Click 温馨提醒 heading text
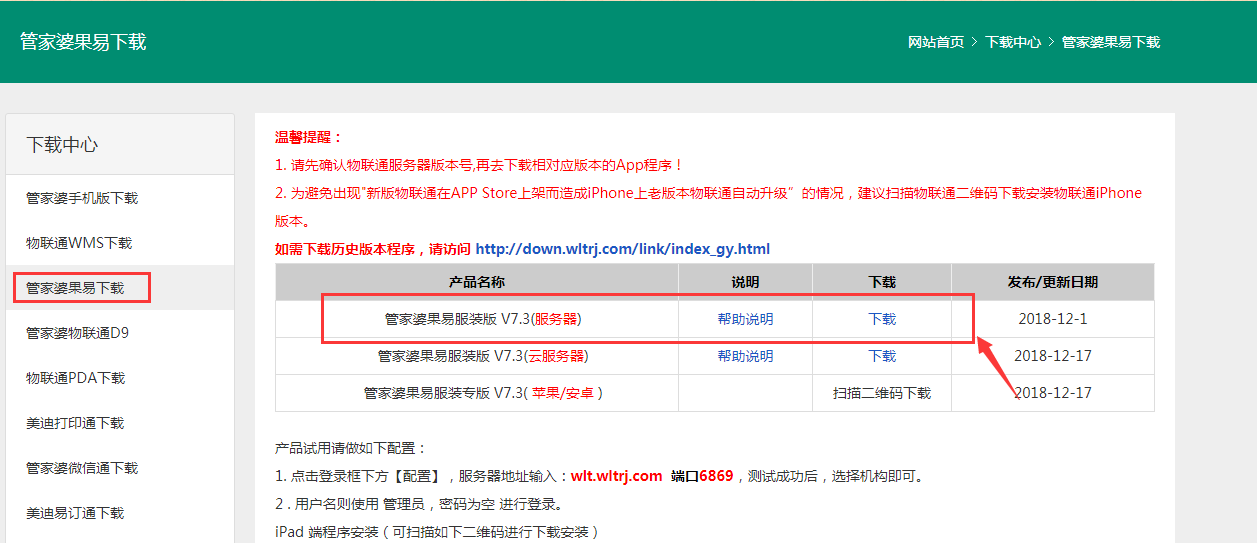This screenshot has height=543, width=1257. (x=309, y=137)
